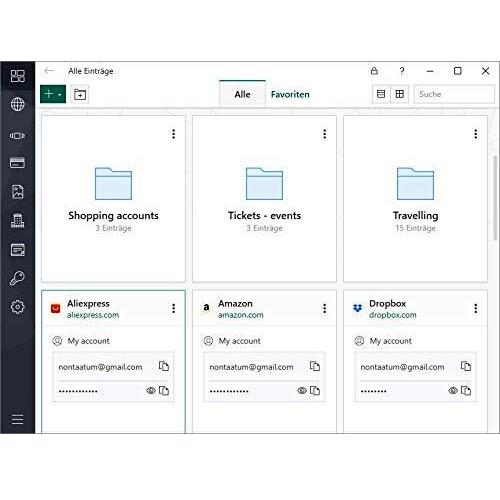Open the Amazon entry options menu
Image resolution: width=500 pixels, height=500 pixels.
tap(324, 308)
